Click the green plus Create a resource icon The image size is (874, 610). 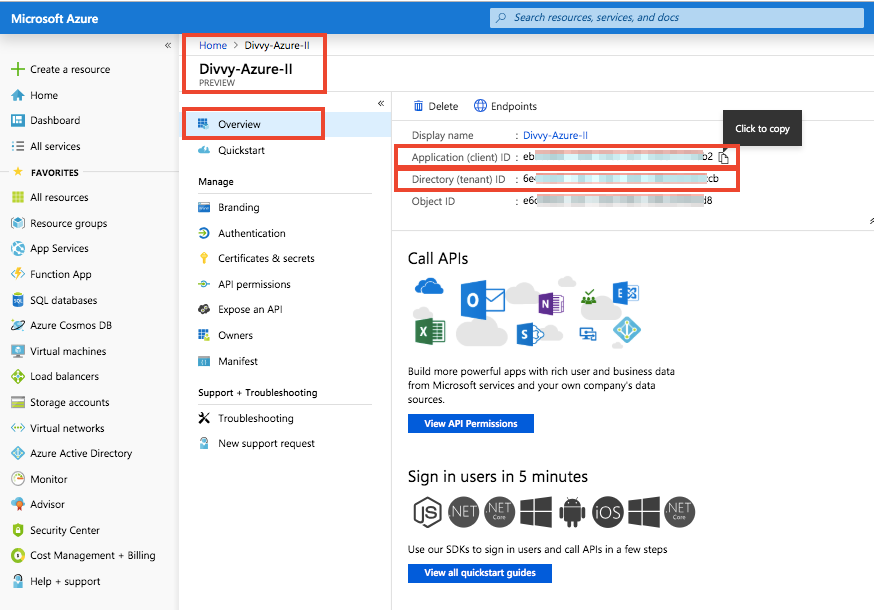point(18,69)
